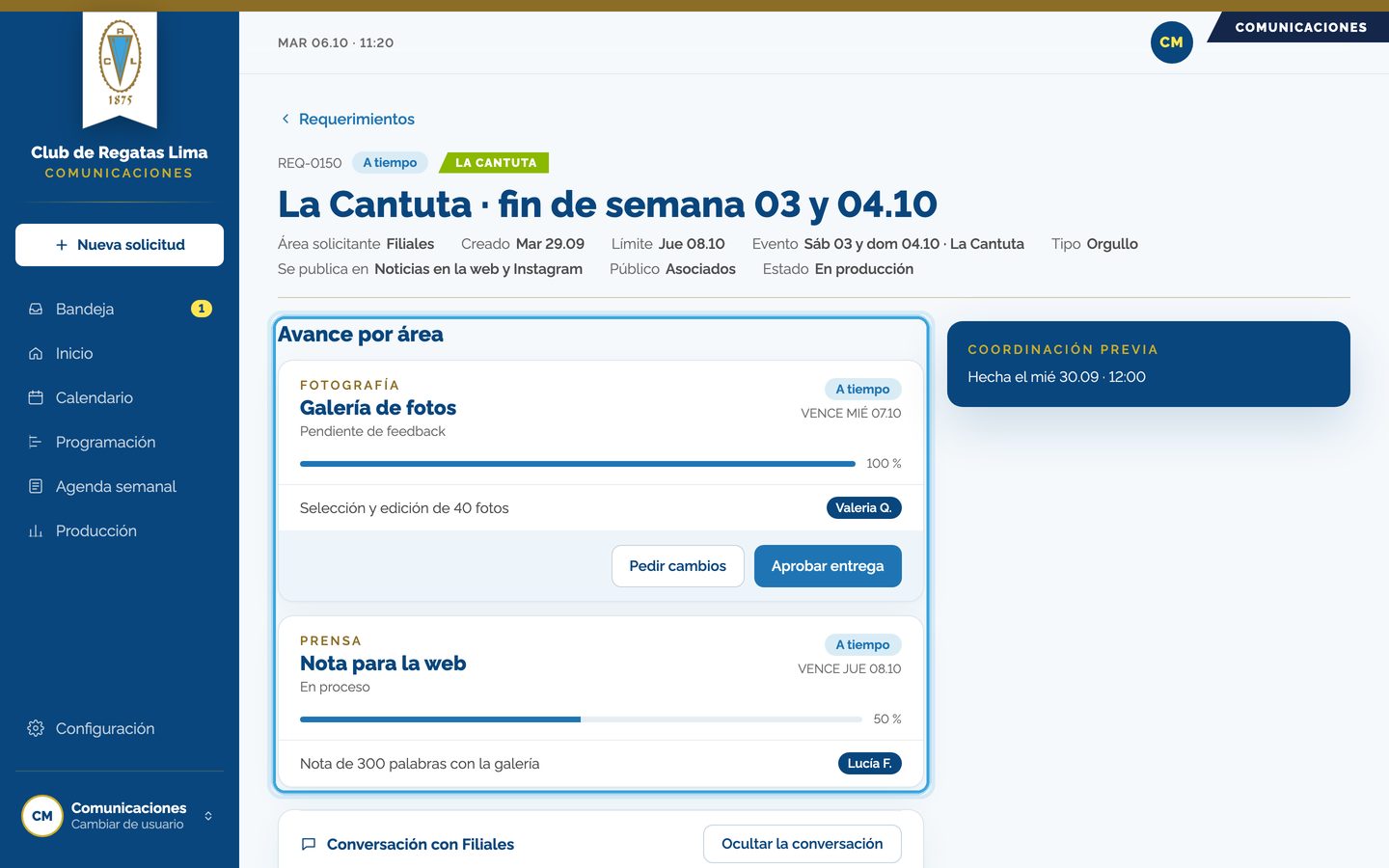
Task: Click the Galería de fotos card title
Action: 378,408
